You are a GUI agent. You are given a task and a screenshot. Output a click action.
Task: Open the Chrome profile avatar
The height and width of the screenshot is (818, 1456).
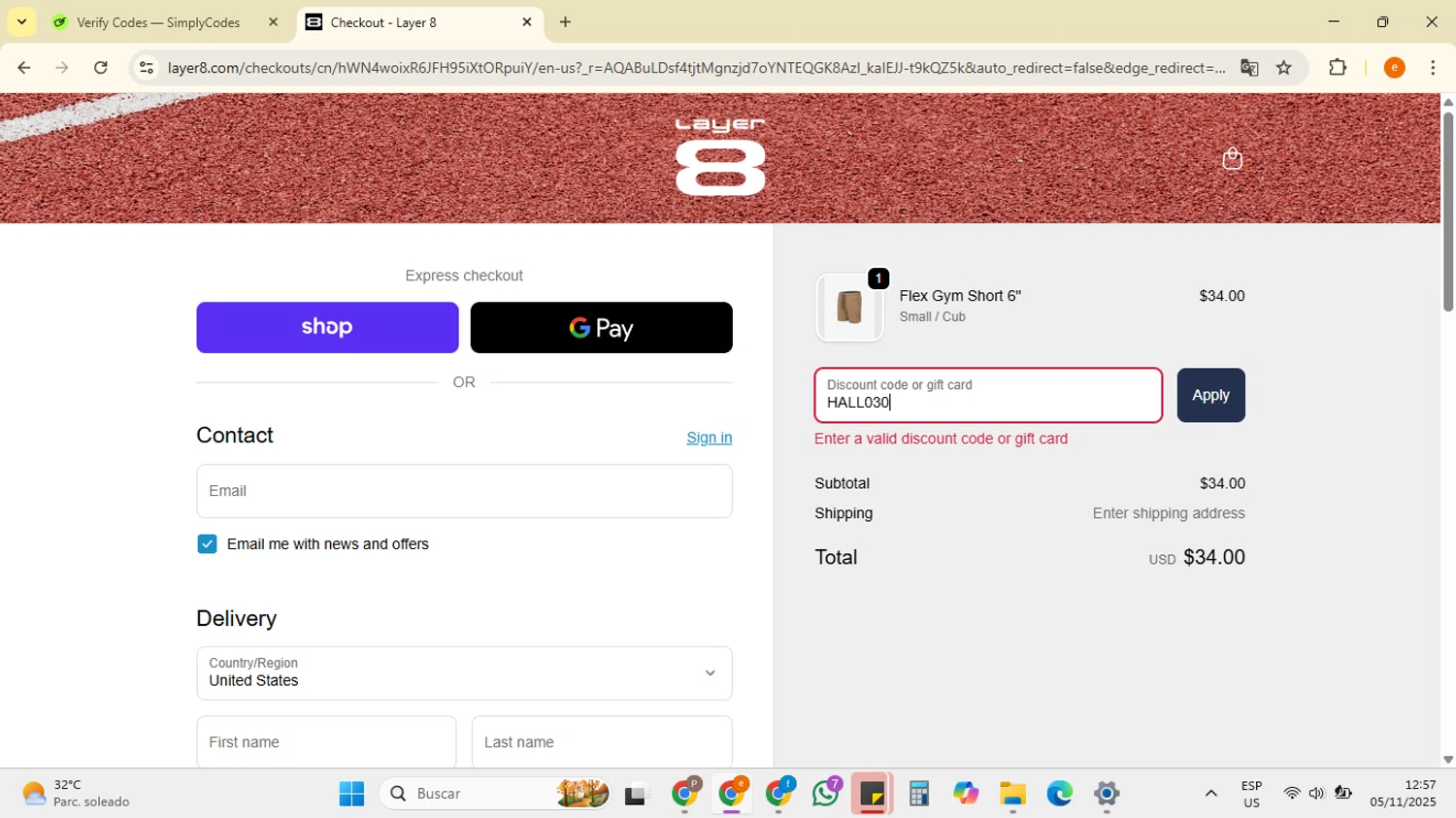point(1394,68)
